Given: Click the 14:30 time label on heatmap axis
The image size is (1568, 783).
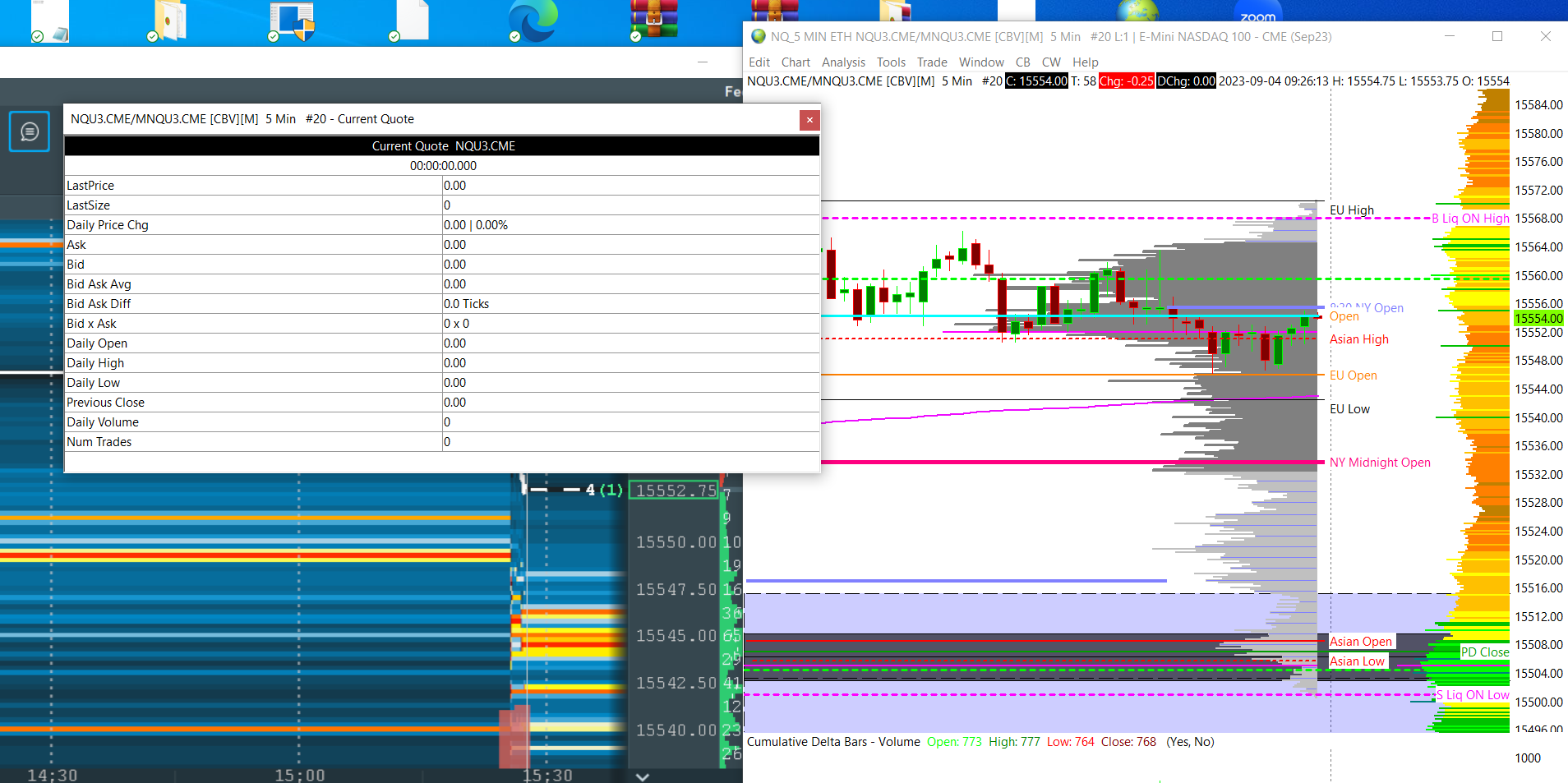Looking at the screenshot, I should click(x=52, y=775).
